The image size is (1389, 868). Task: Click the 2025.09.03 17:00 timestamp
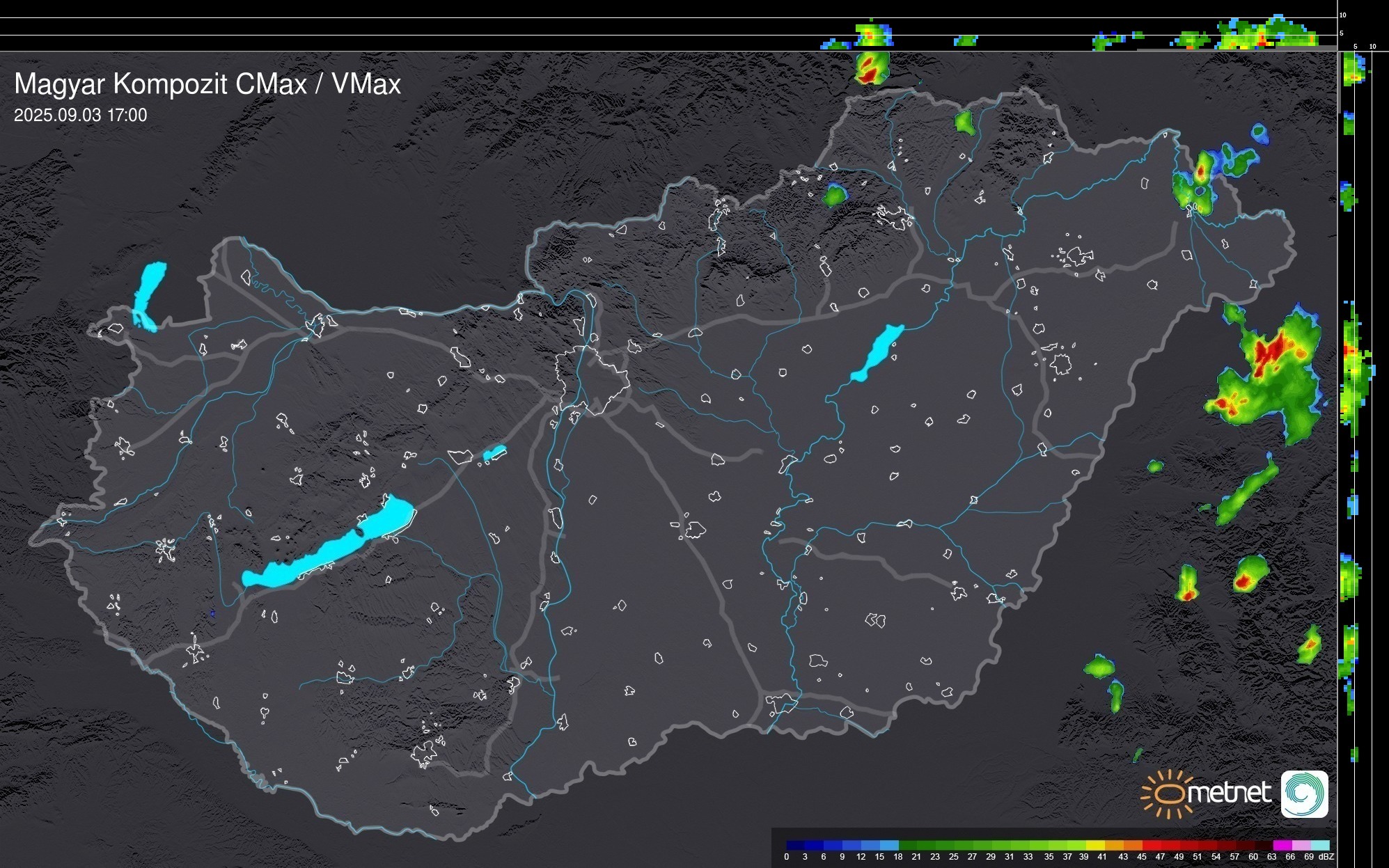[x=81, y=116]
